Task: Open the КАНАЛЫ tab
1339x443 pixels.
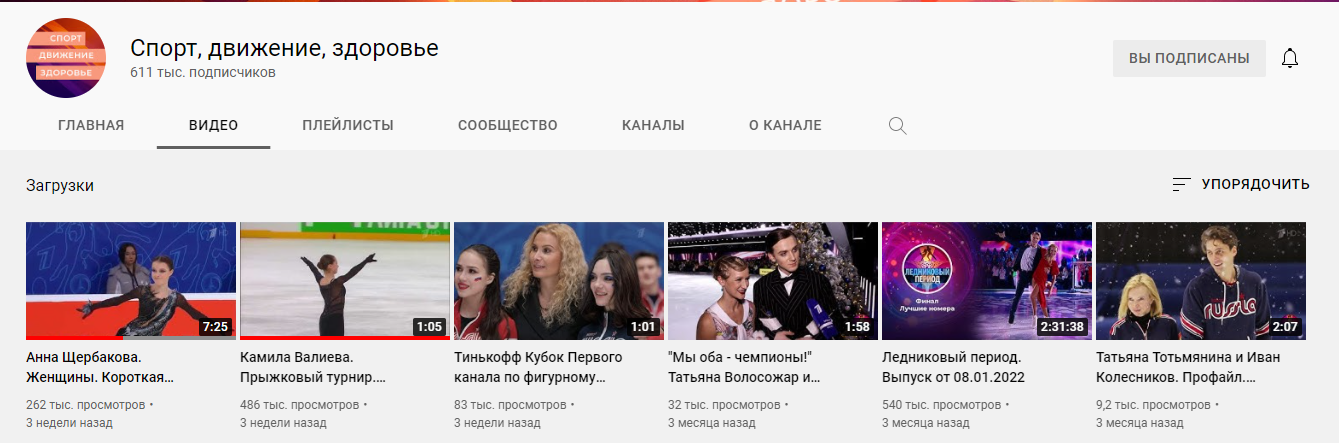Action: tap(653, 126)
